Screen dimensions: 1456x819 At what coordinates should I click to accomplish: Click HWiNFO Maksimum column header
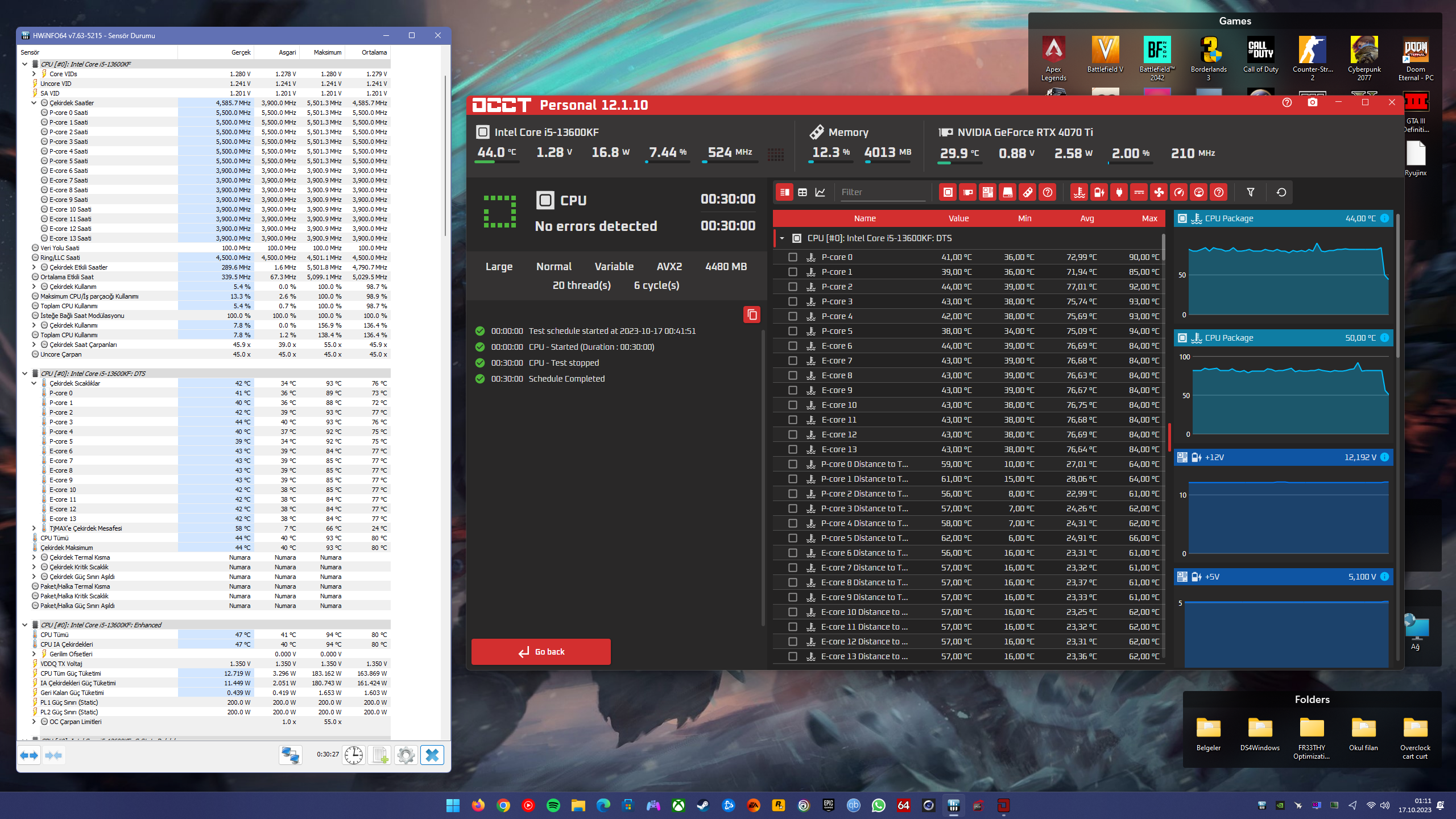[x=322, y=52]
